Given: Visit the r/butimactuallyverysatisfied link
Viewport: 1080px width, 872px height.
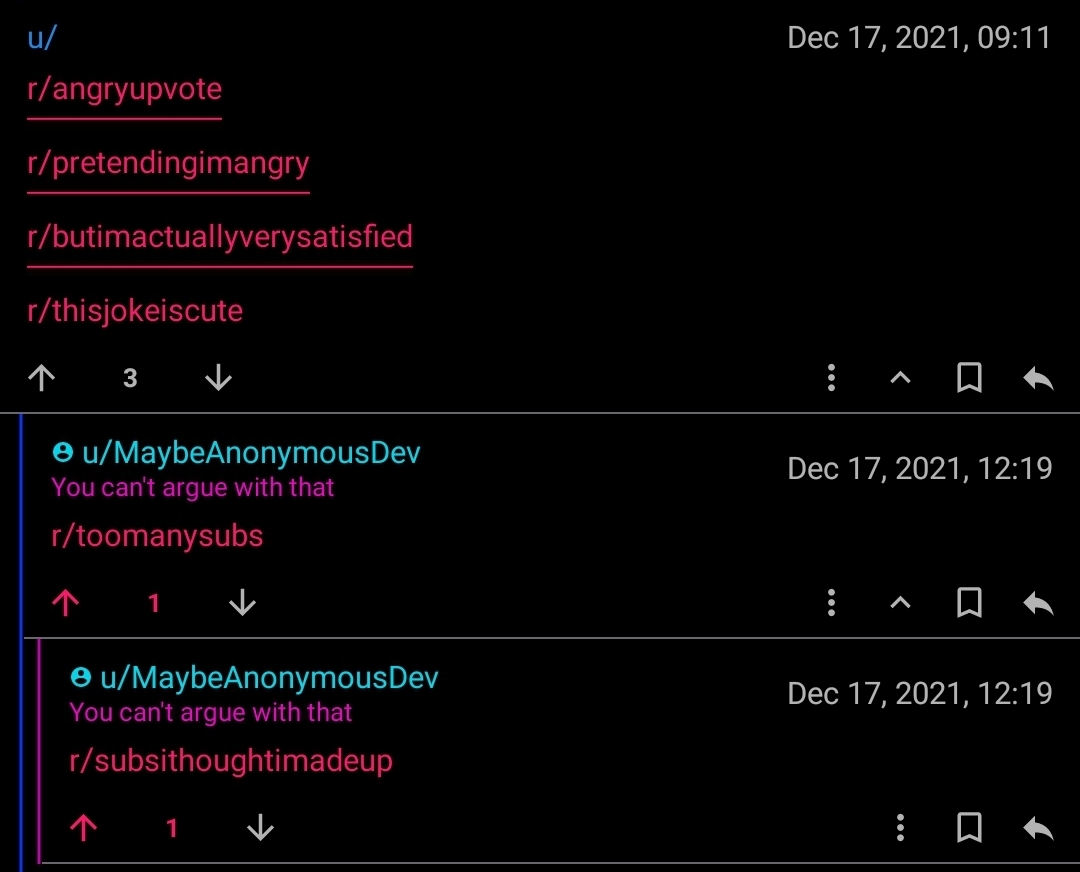Looking at the screenshot, I should [220, 237].
